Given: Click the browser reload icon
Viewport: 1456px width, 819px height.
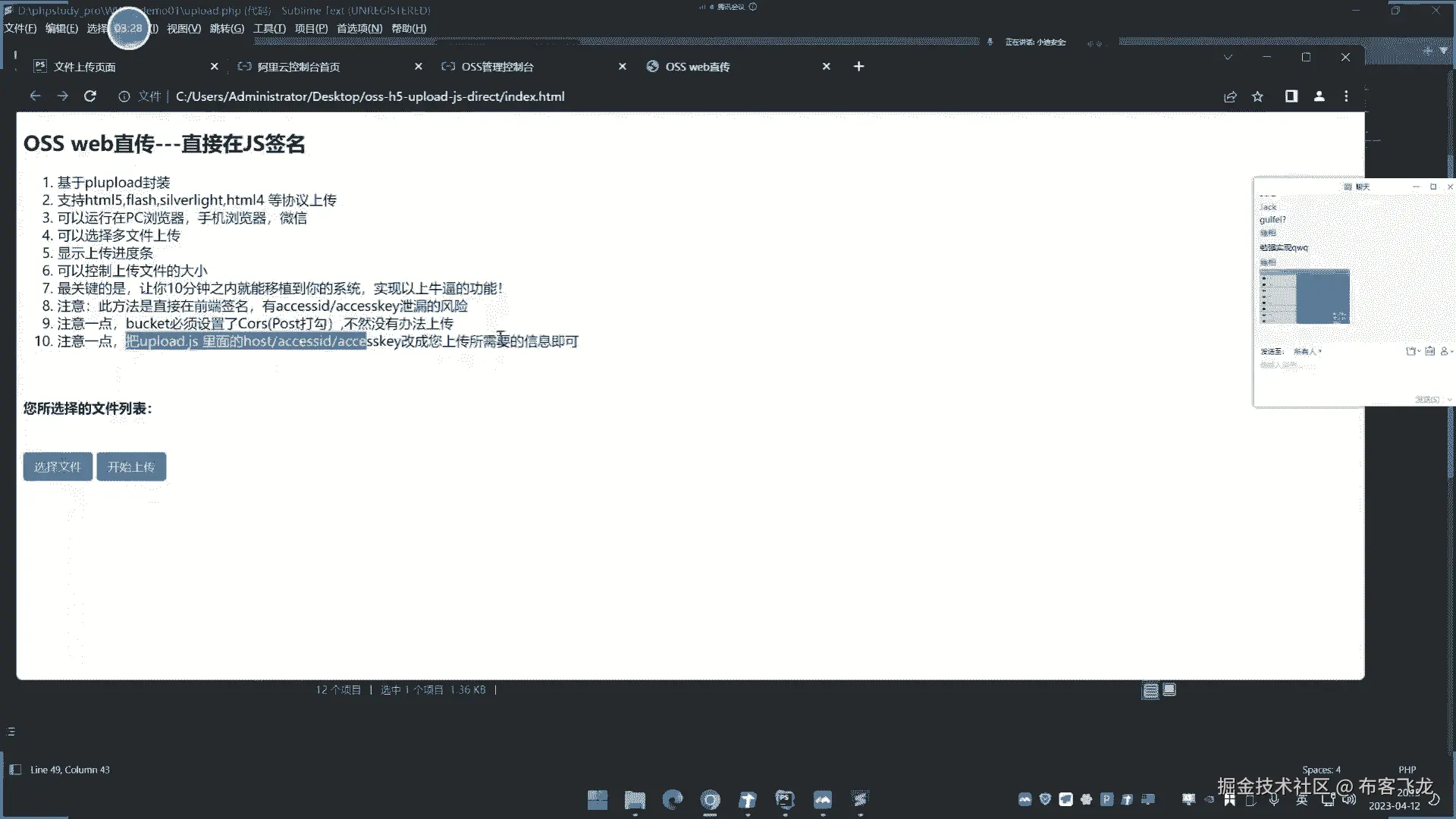Looking at the screenshot, I should [x=90, y=96].
